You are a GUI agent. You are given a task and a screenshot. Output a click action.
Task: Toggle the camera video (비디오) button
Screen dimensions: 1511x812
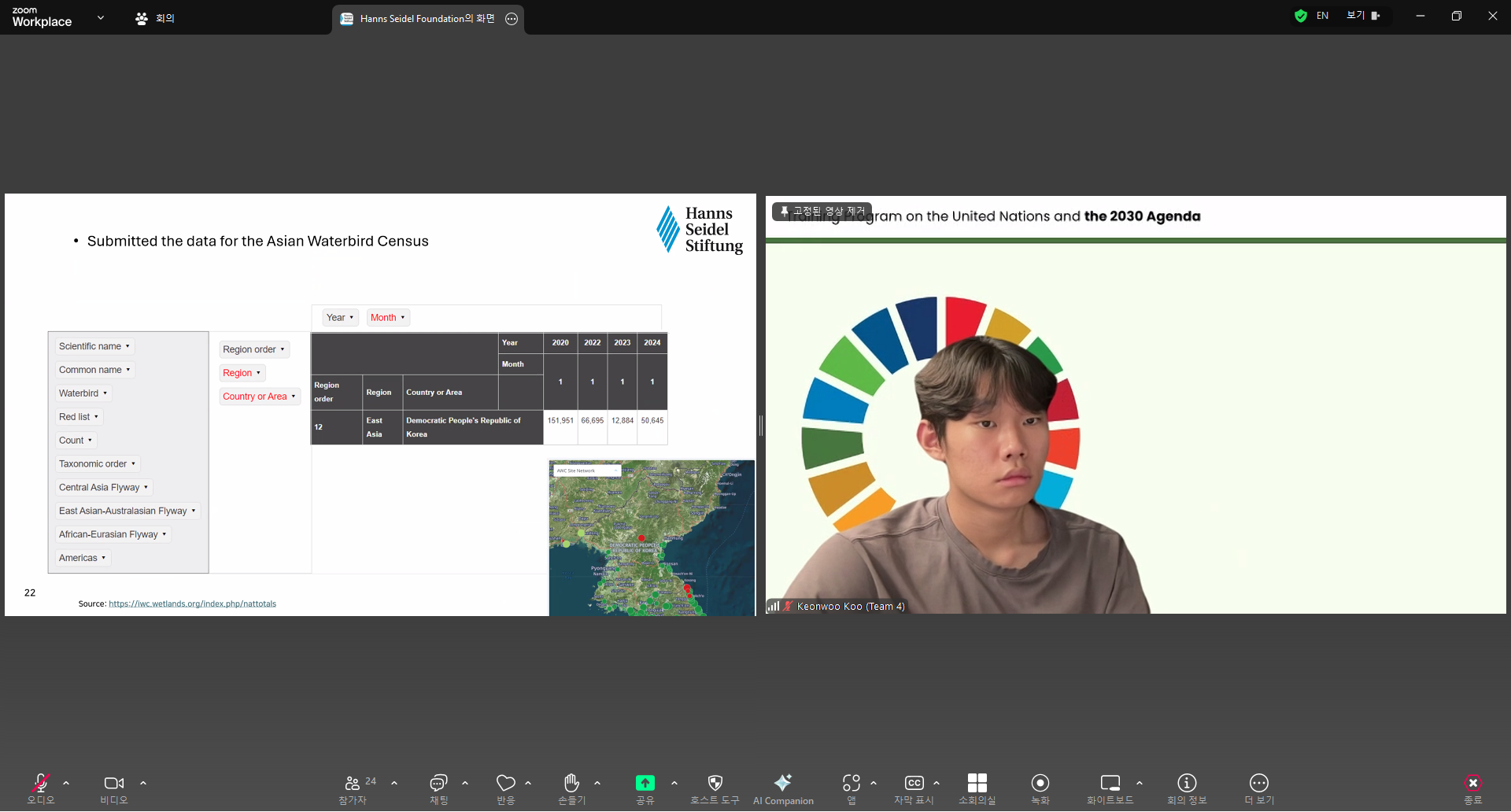click(113, 783)
